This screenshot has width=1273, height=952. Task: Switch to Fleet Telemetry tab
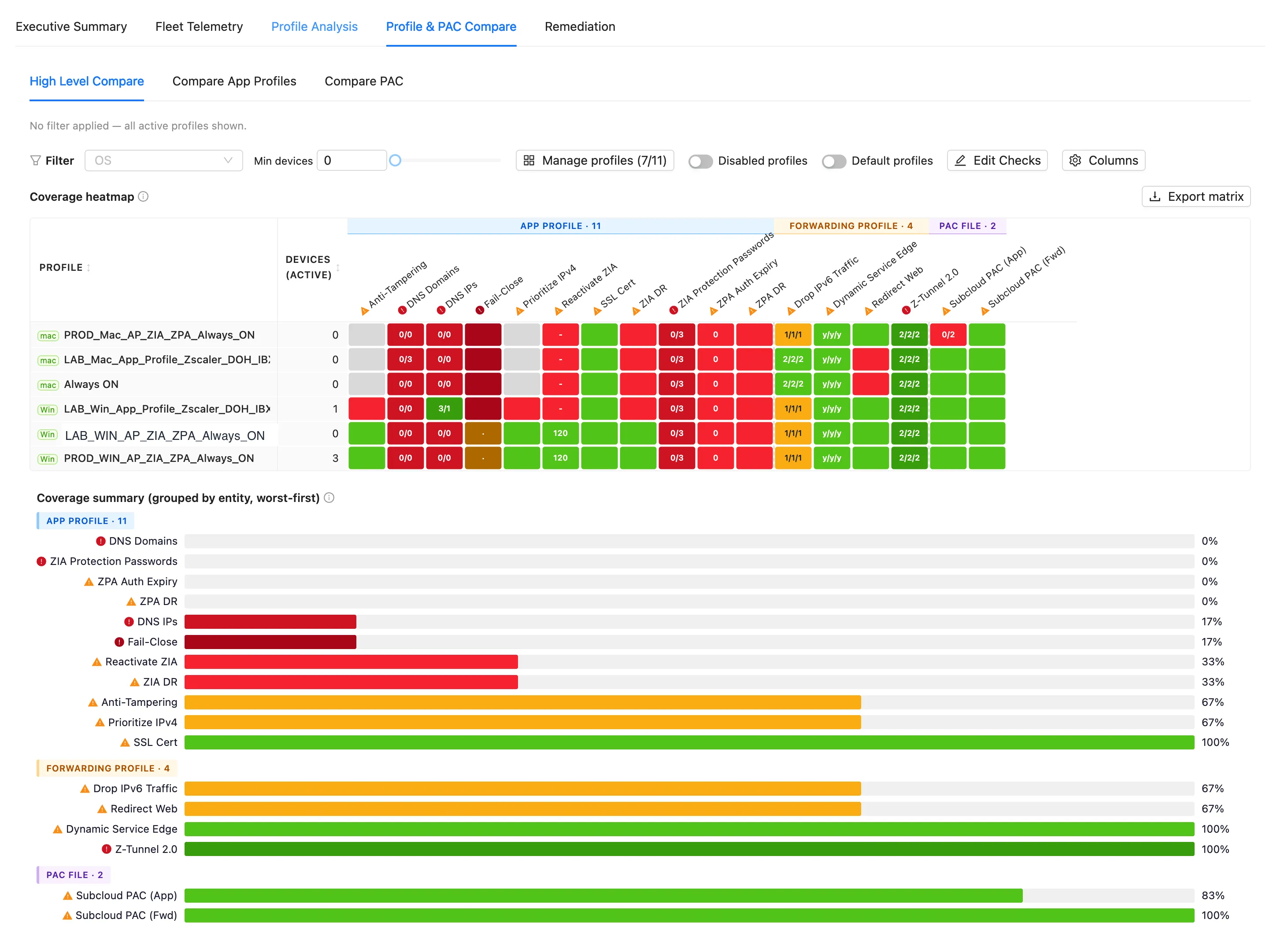coord(199,26)
